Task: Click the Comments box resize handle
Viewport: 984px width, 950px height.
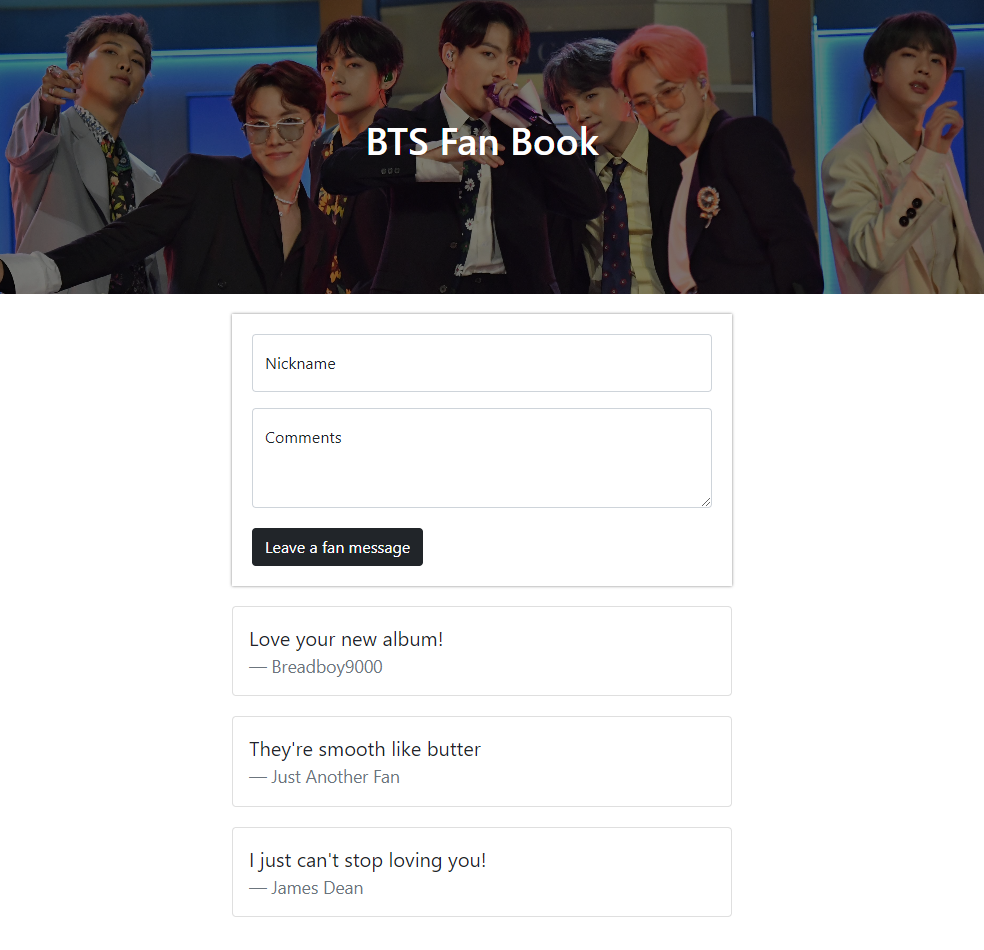Action: 706,502
